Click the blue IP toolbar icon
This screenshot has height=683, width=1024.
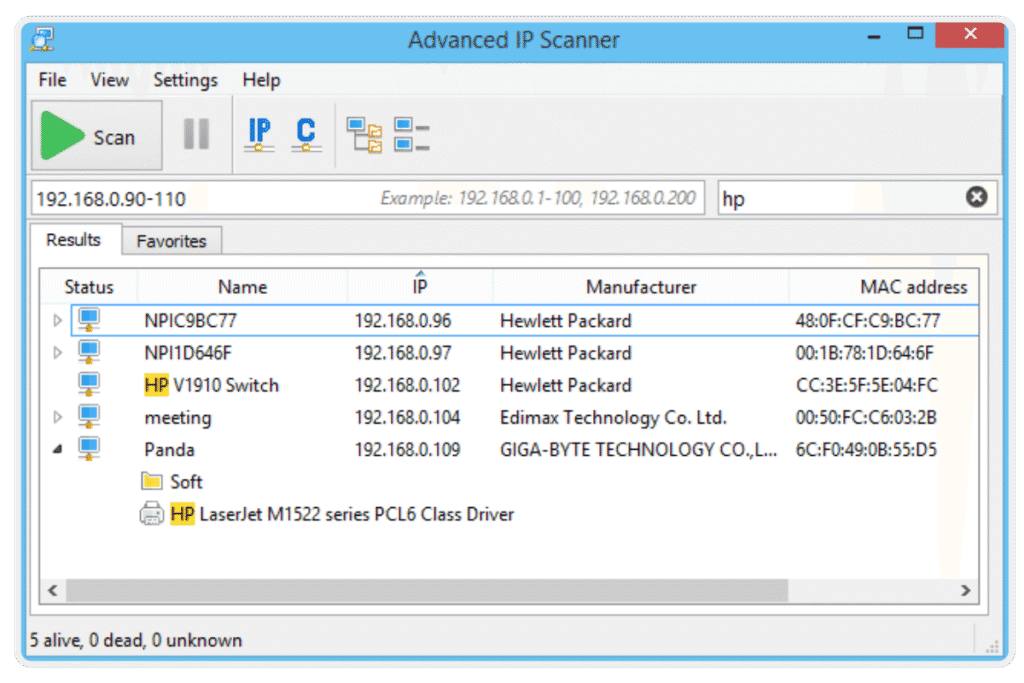(x=259, y=135)
